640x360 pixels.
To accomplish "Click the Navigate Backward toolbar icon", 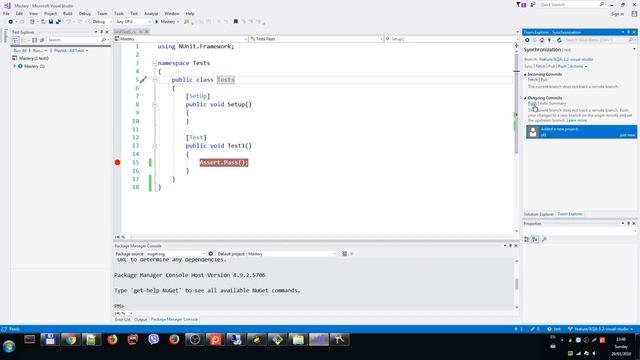I will tap(11, 22).
